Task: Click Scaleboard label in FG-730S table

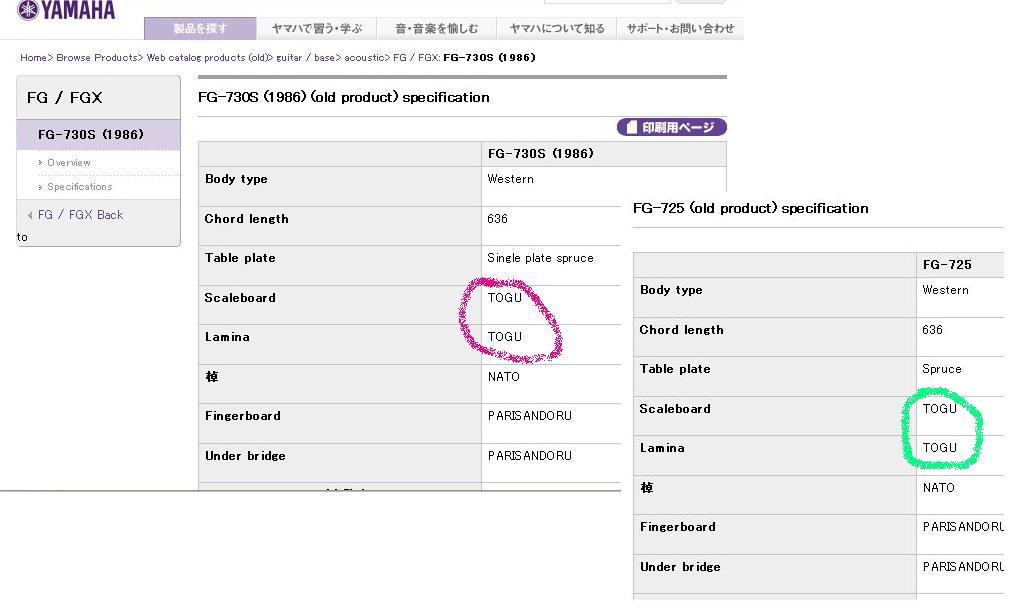Action: click(240, 298)
